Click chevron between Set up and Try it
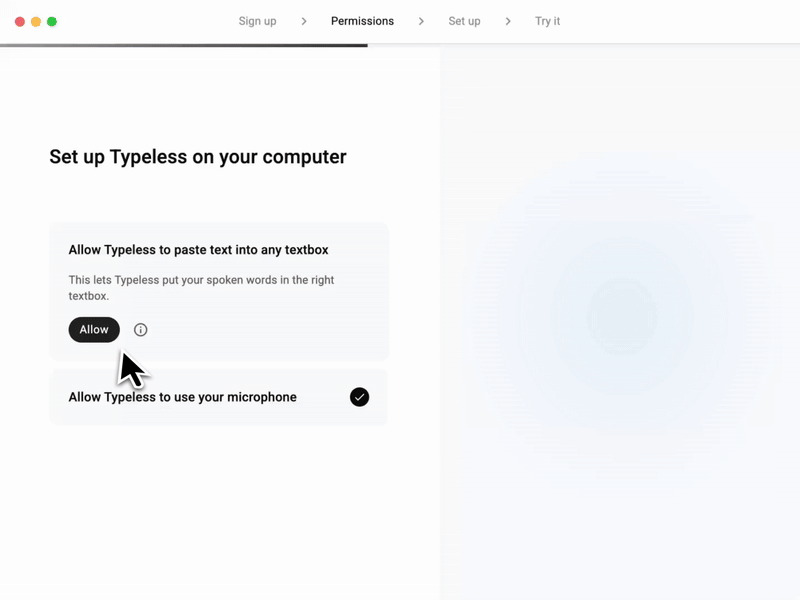800x600 pixels. point(508,21)
